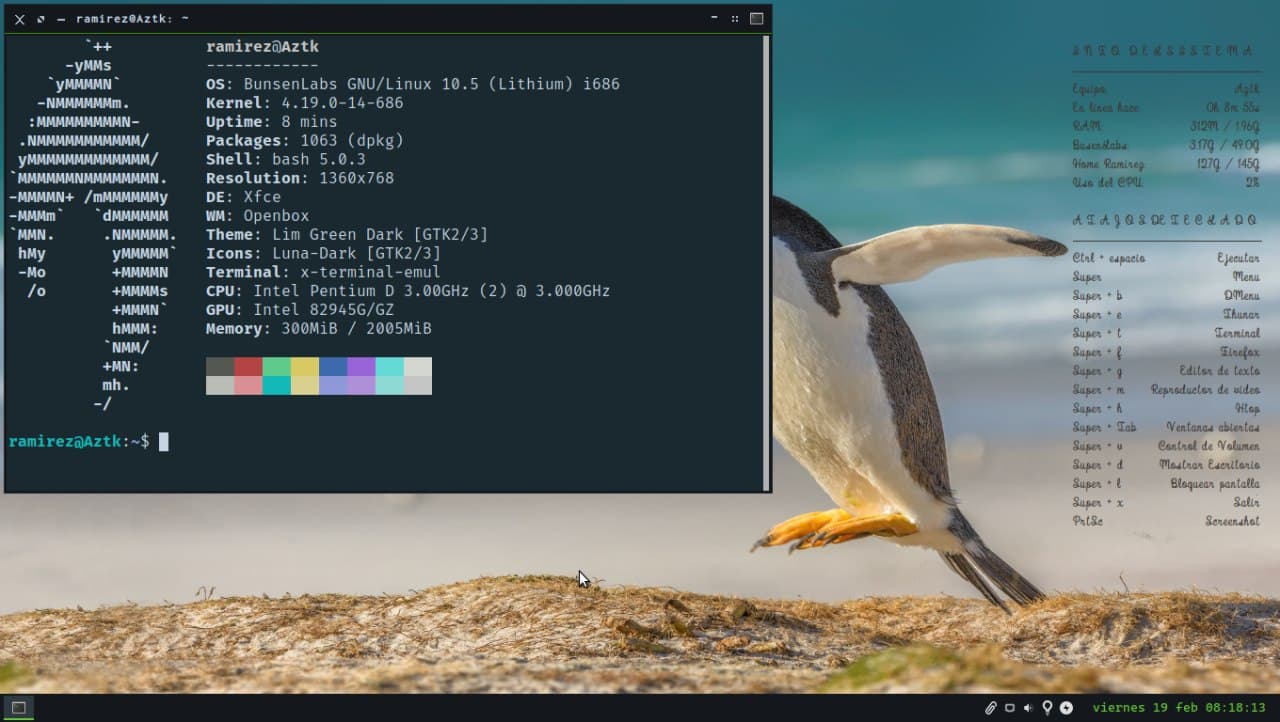Open the volume speaker tray icon

1028,708
